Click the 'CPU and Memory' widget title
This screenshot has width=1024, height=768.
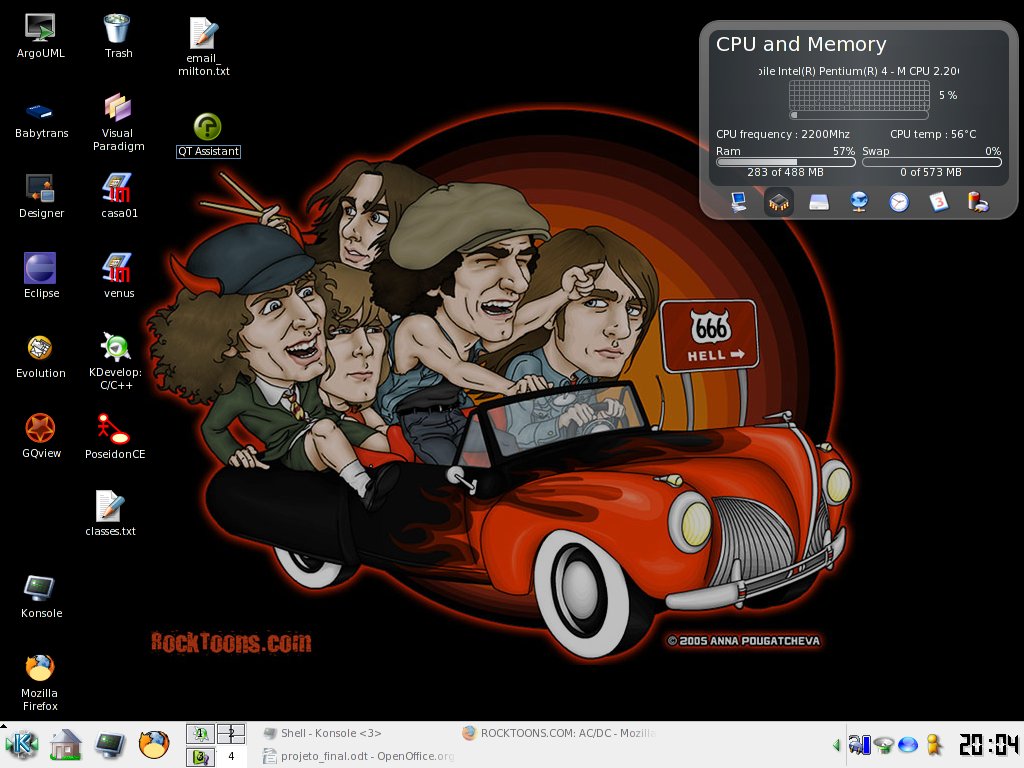(x=801, y=44)
